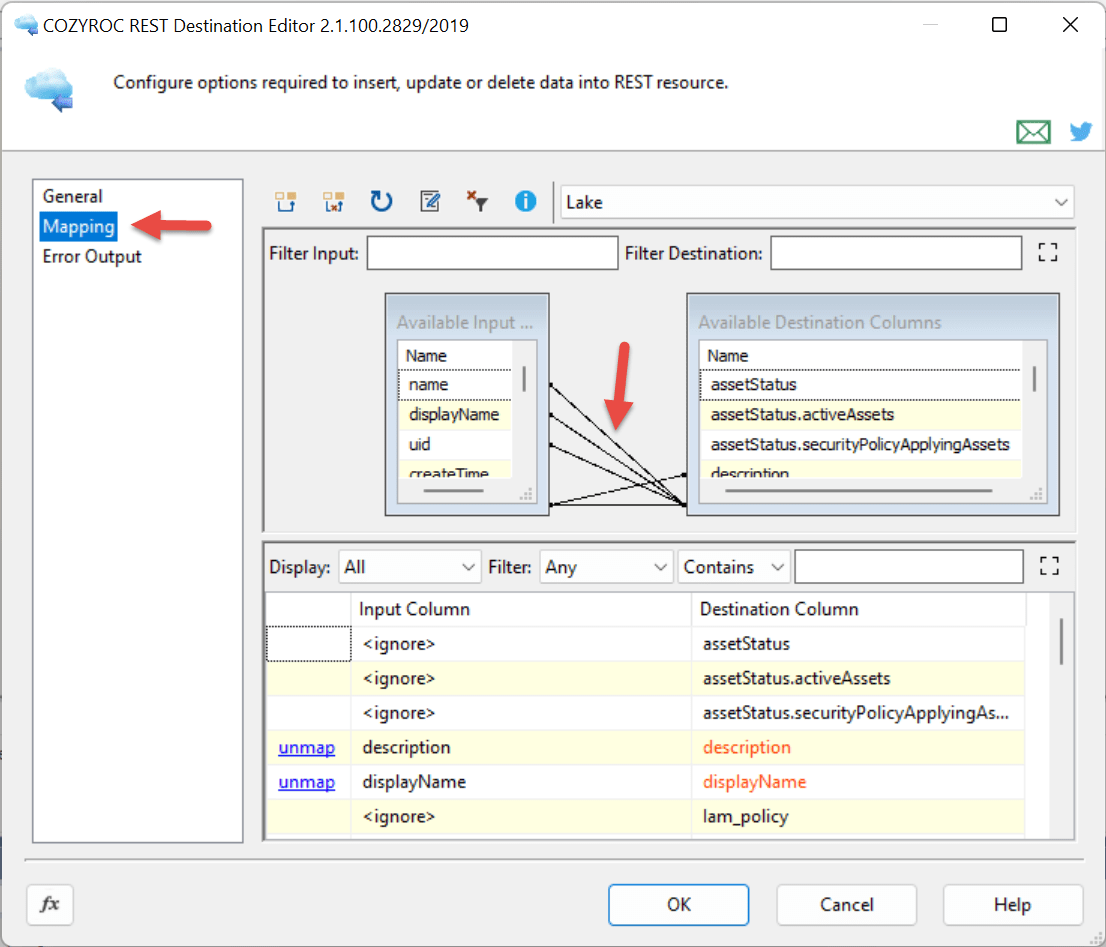Viewport: 1106px width, 947px height.
Task: Click the ignore cell for lam_policy row
Action: coord(521,817)
